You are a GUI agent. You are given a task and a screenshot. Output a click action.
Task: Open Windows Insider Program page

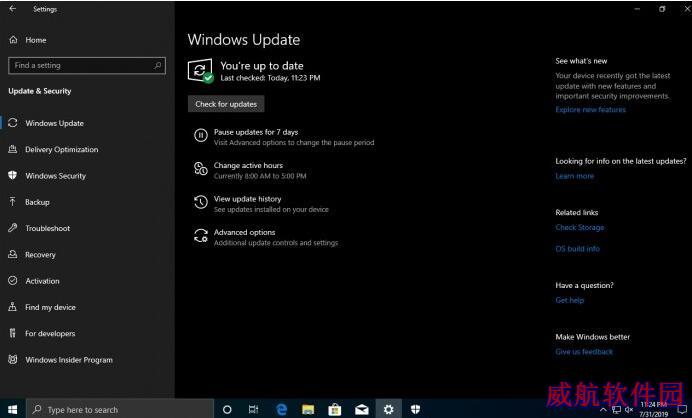coord(69,360)
